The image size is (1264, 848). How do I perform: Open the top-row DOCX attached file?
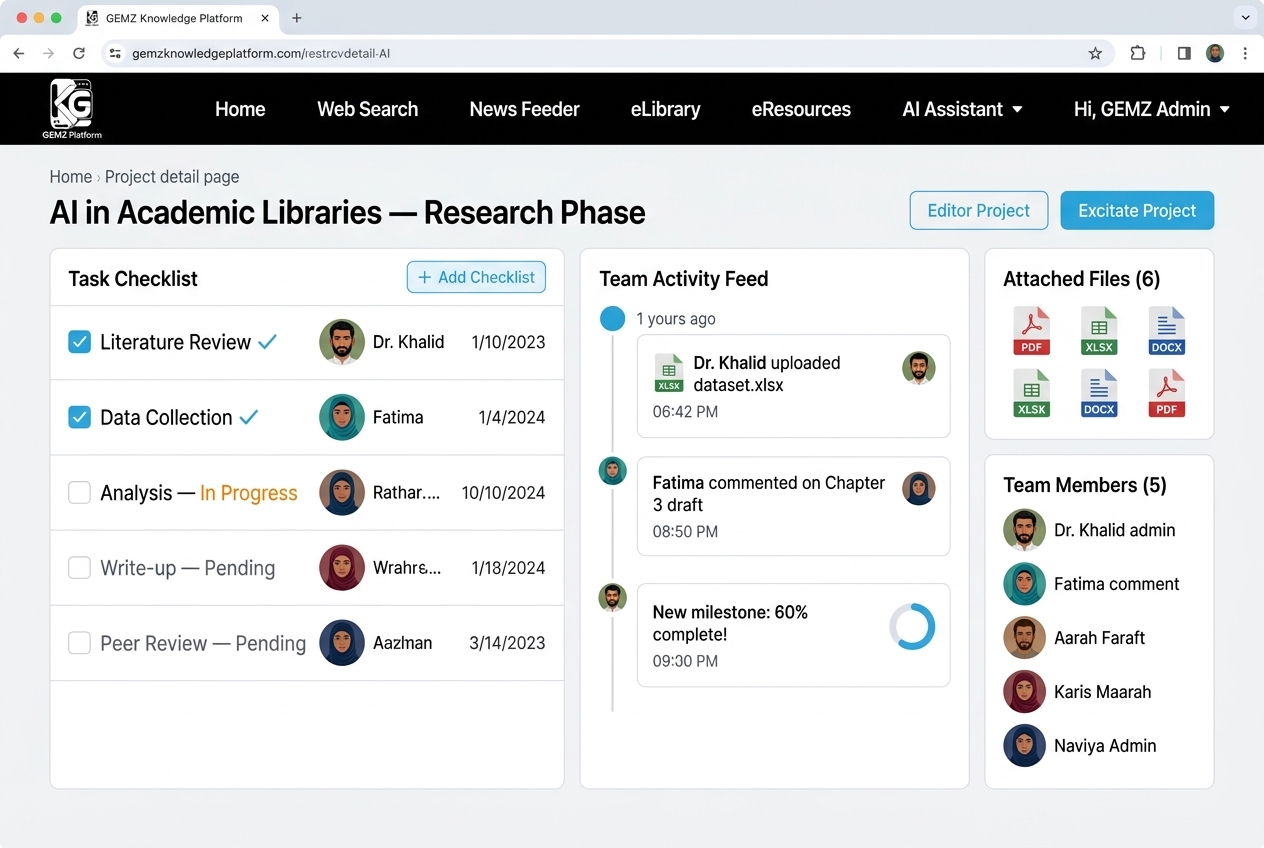(x=1166, y=331)
